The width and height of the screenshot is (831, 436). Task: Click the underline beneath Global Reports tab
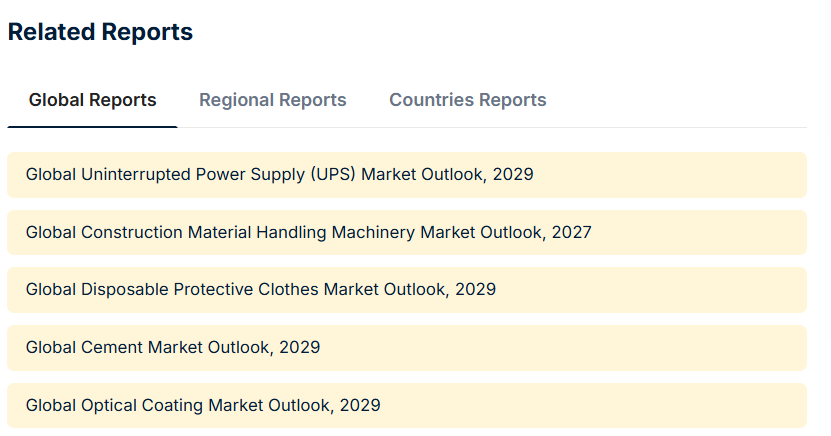(92, 127)
